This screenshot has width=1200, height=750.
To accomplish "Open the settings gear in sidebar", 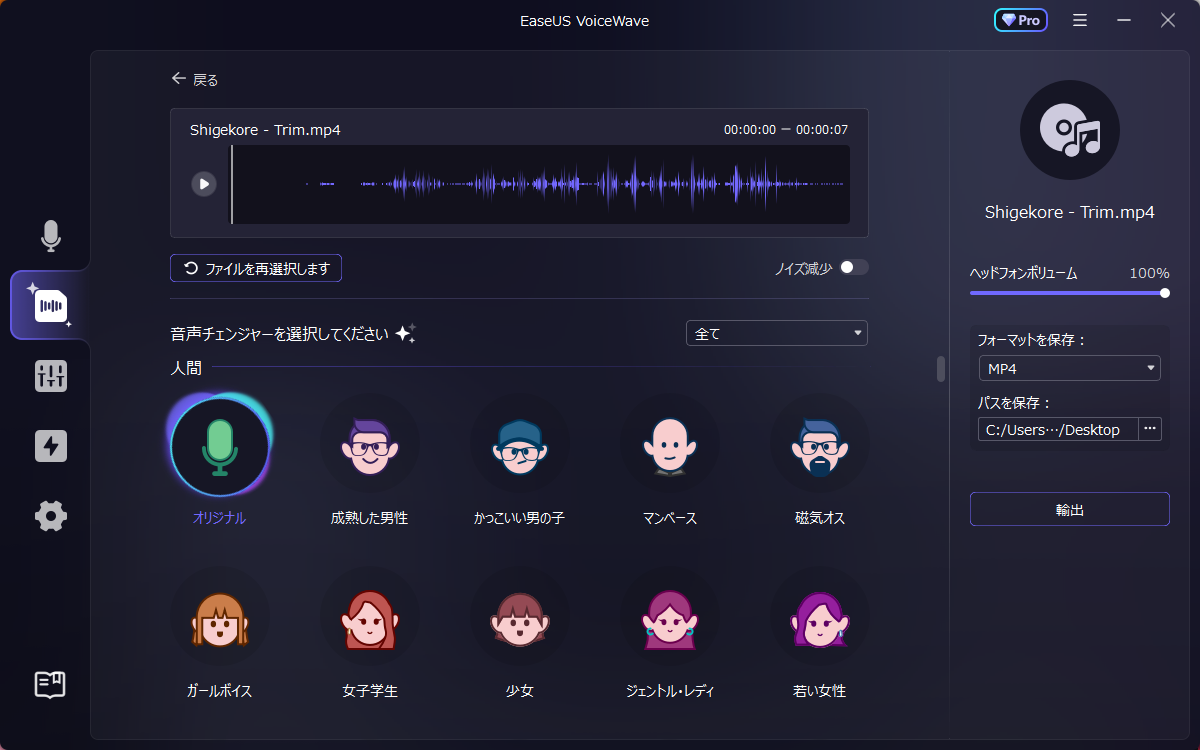I will click(50, 516).
